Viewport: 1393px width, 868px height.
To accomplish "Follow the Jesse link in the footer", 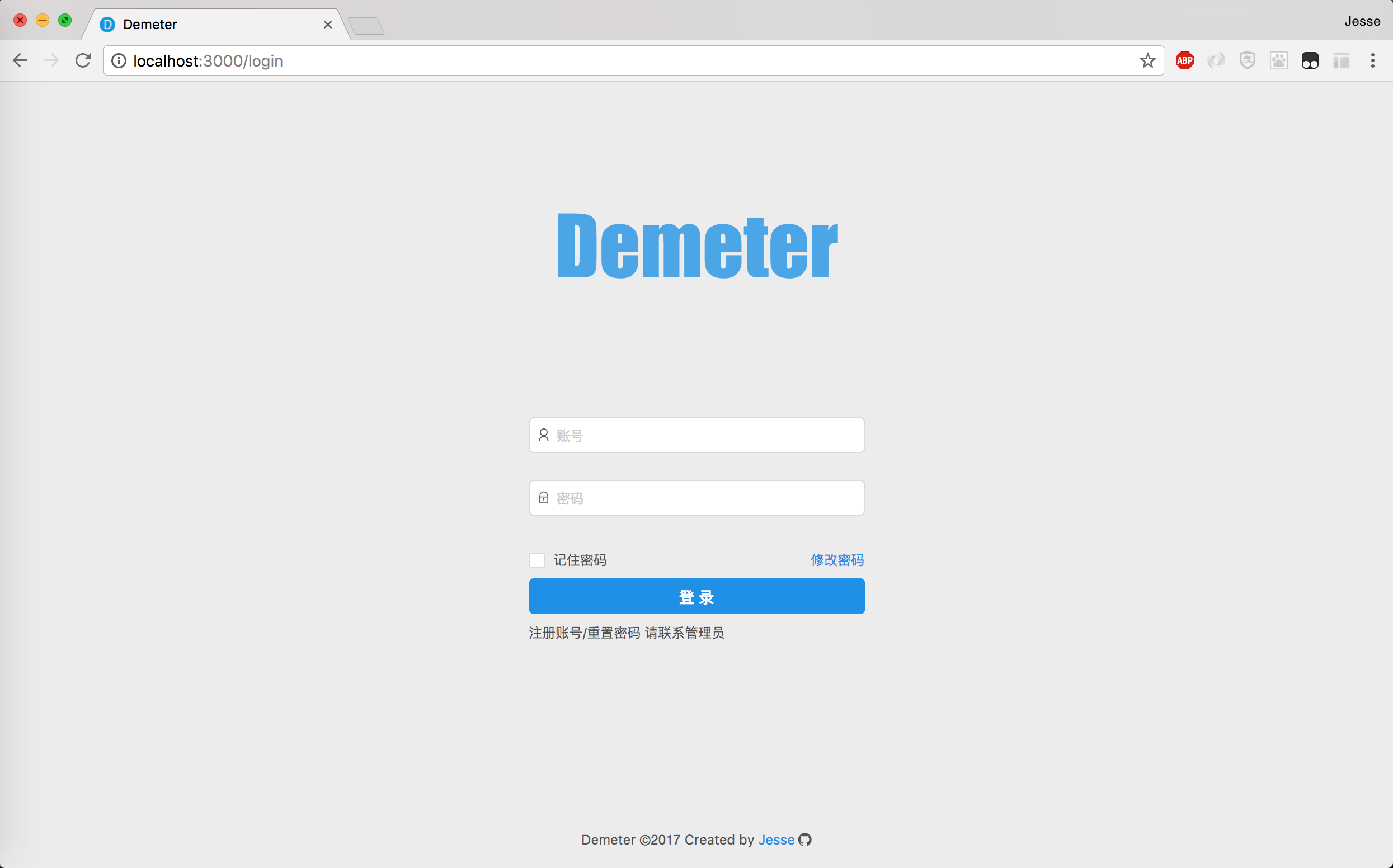I will coord(776,840).
